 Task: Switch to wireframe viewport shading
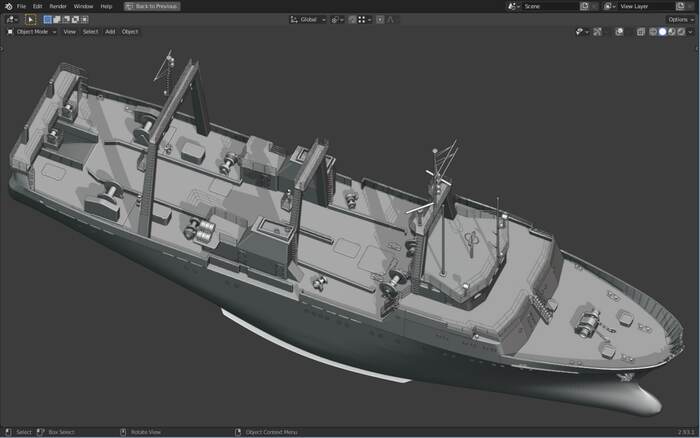click(653, 32)
